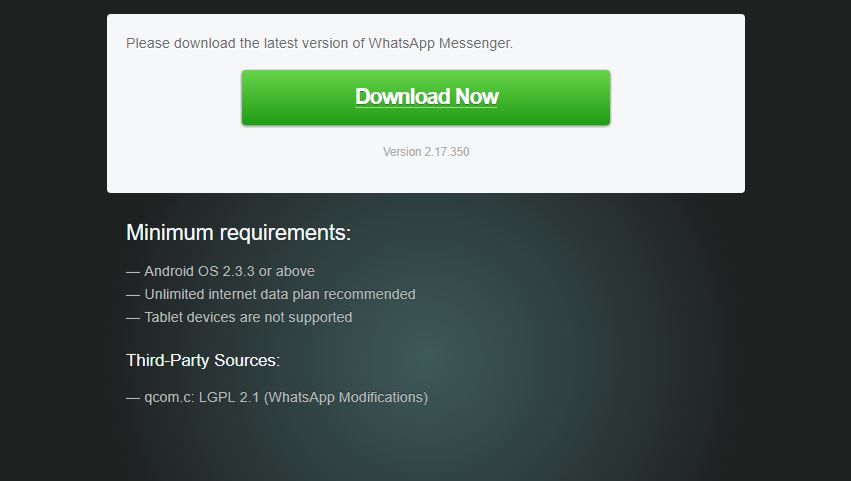Viewport: 851px width, 481px height.
Task: Select 'Tablet devices are not supported' line
Action: 239,317
